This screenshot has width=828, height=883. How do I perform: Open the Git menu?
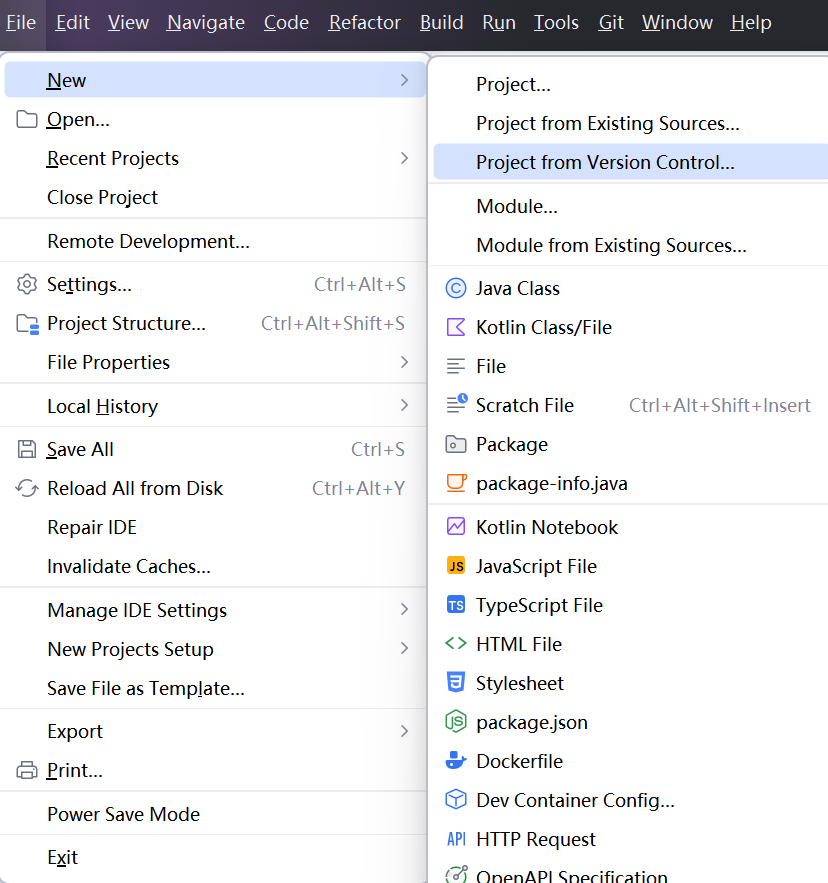tap(611, 23)
